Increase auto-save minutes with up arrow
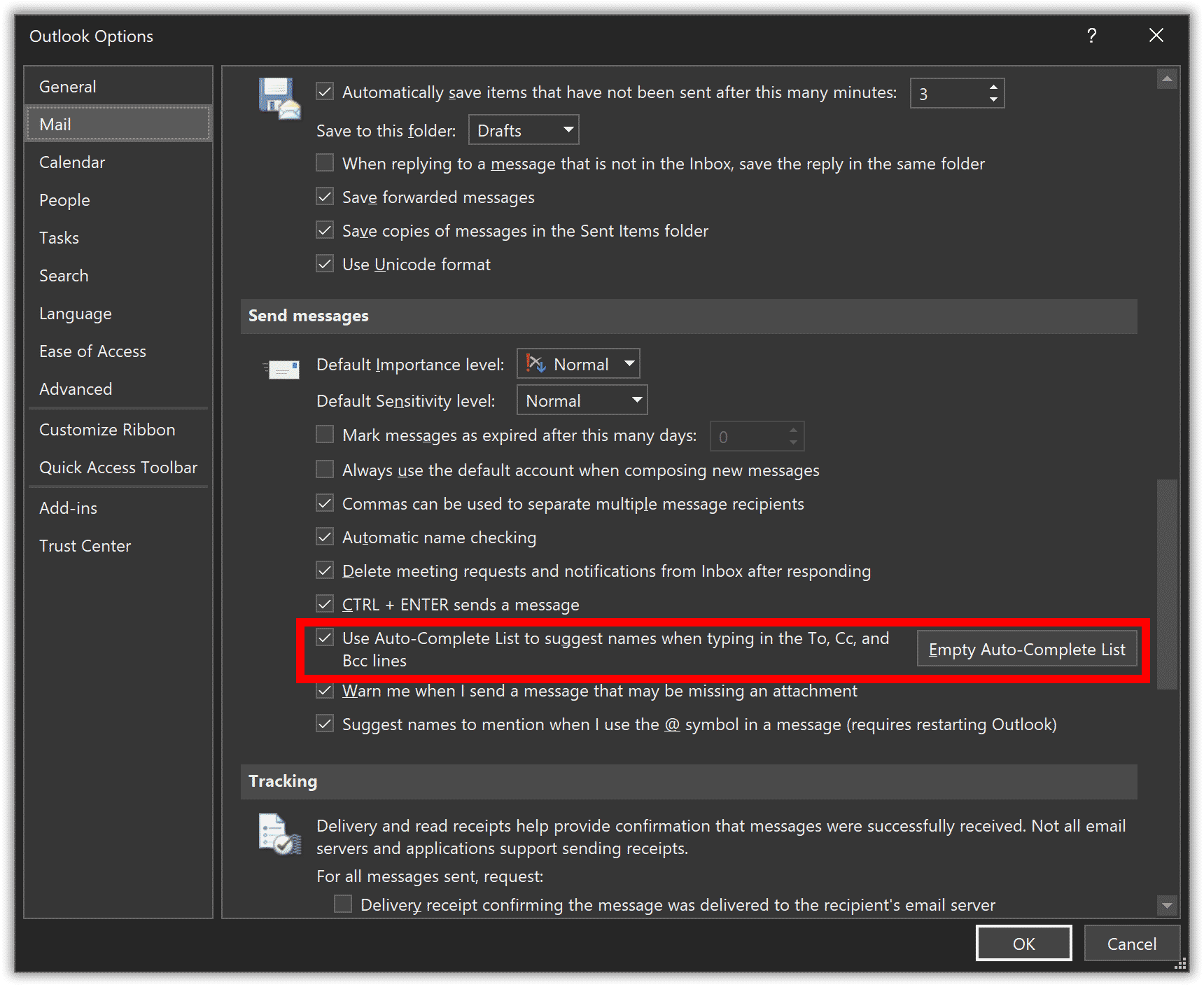This screenshot has width=1204, height=987. [x=993, y=87]
